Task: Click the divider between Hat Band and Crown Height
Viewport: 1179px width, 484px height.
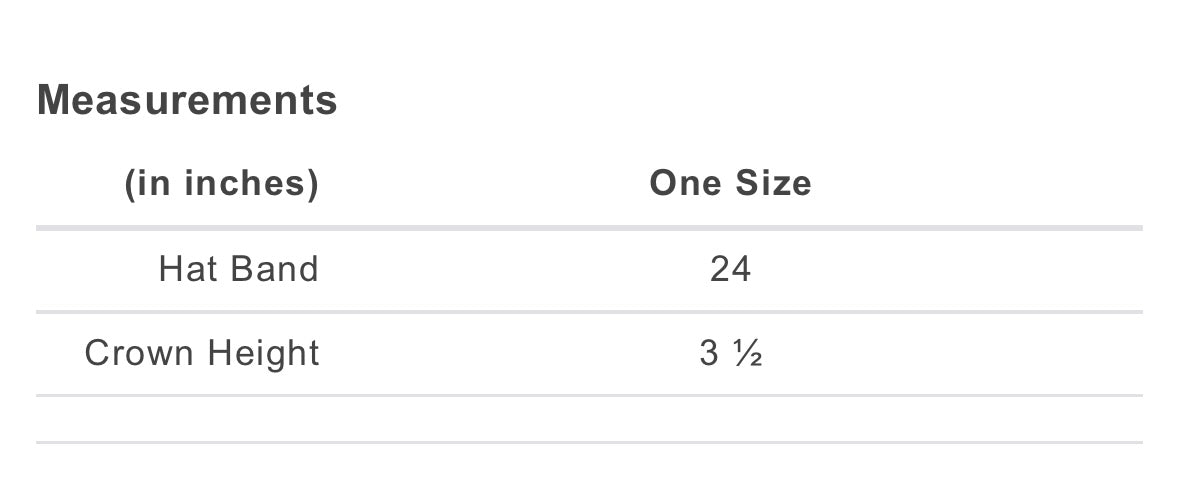Action: (588, 312)
